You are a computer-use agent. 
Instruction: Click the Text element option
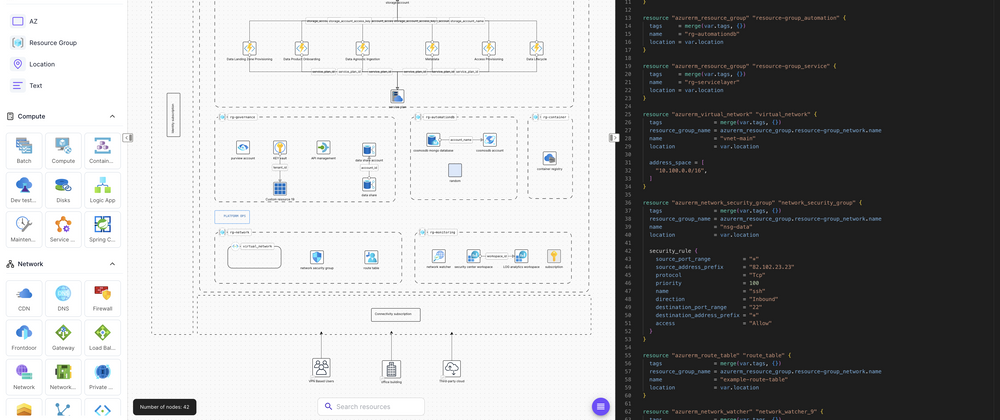[x=35, y=85]
